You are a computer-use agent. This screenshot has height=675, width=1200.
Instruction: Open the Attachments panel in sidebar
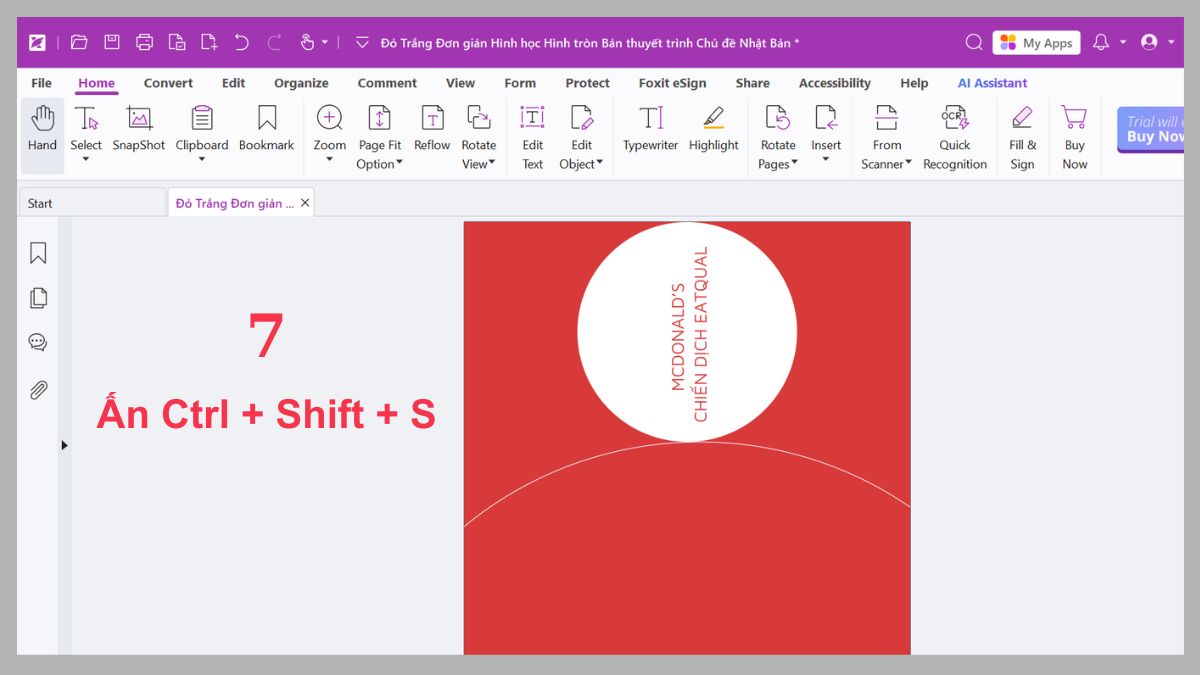pos(38,390)
